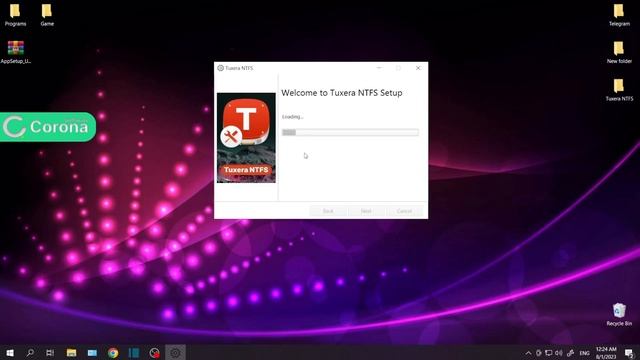Open the volume speaker tray icon

pos(559,353)
